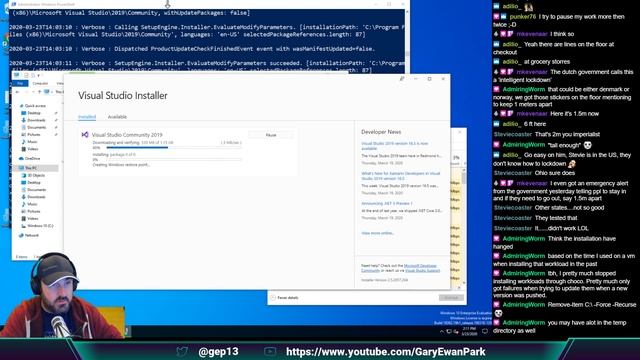
Task: Click the Installer version text
Action: [x=384, y=280]
